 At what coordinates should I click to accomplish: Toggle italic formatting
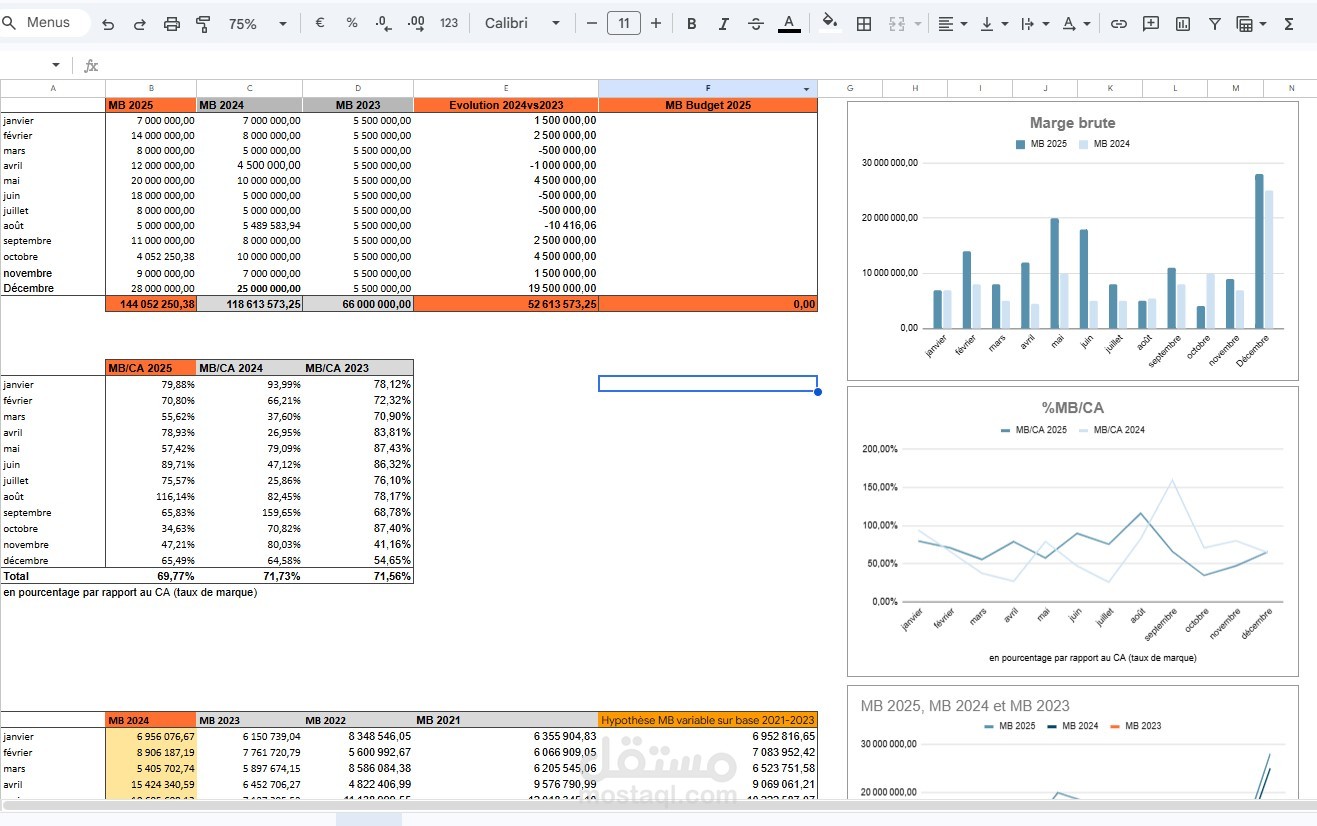click(723, 23)
